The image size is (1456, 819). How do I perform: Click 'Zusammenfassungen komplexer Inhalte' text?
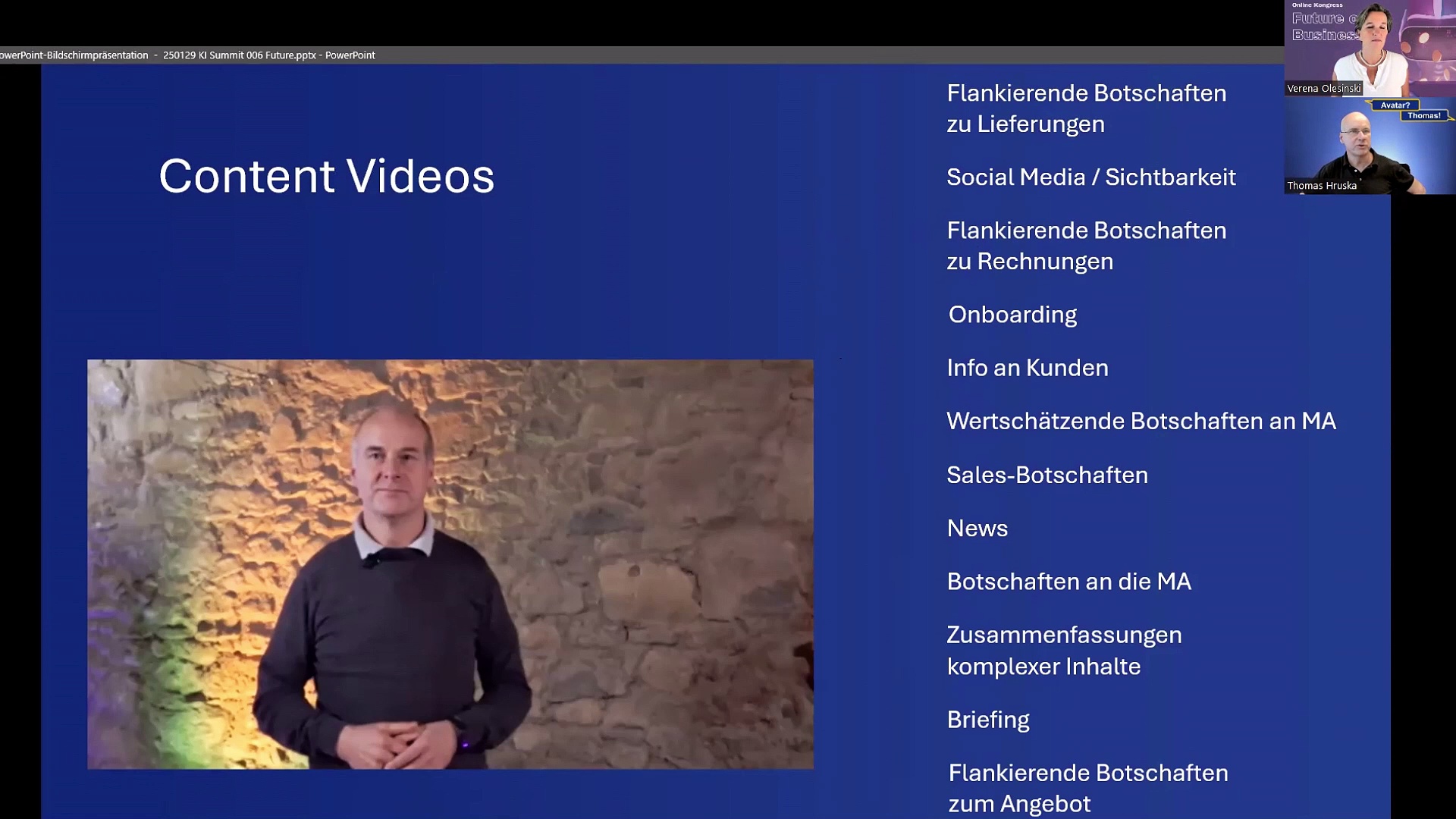click(1063, 651)
